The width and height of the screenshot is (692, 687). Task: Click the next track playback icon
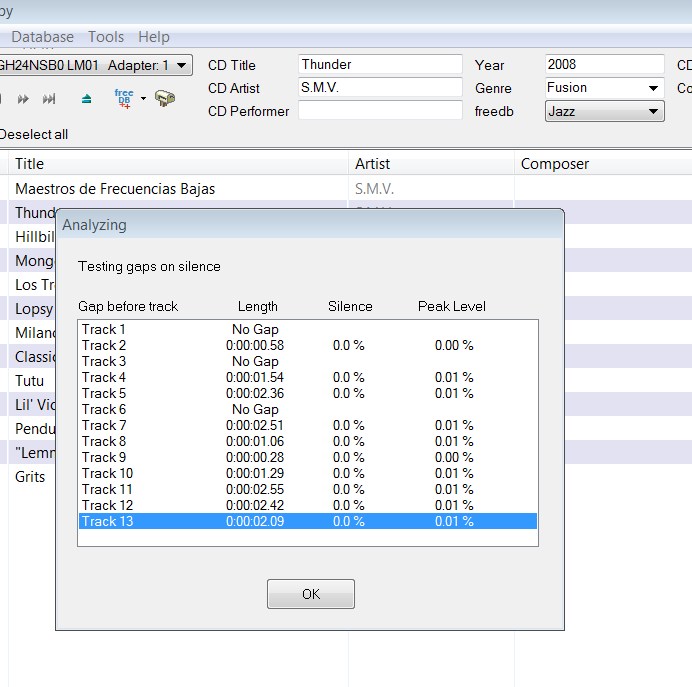(49, 99)
